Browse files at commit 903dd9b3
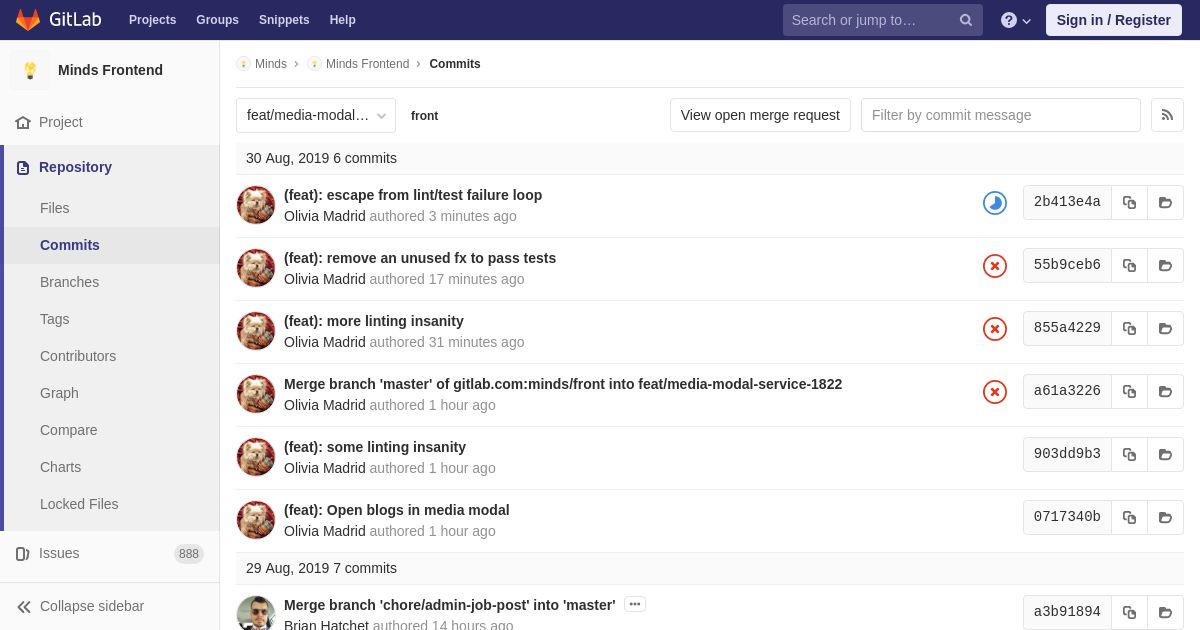 coord(1165,454)
